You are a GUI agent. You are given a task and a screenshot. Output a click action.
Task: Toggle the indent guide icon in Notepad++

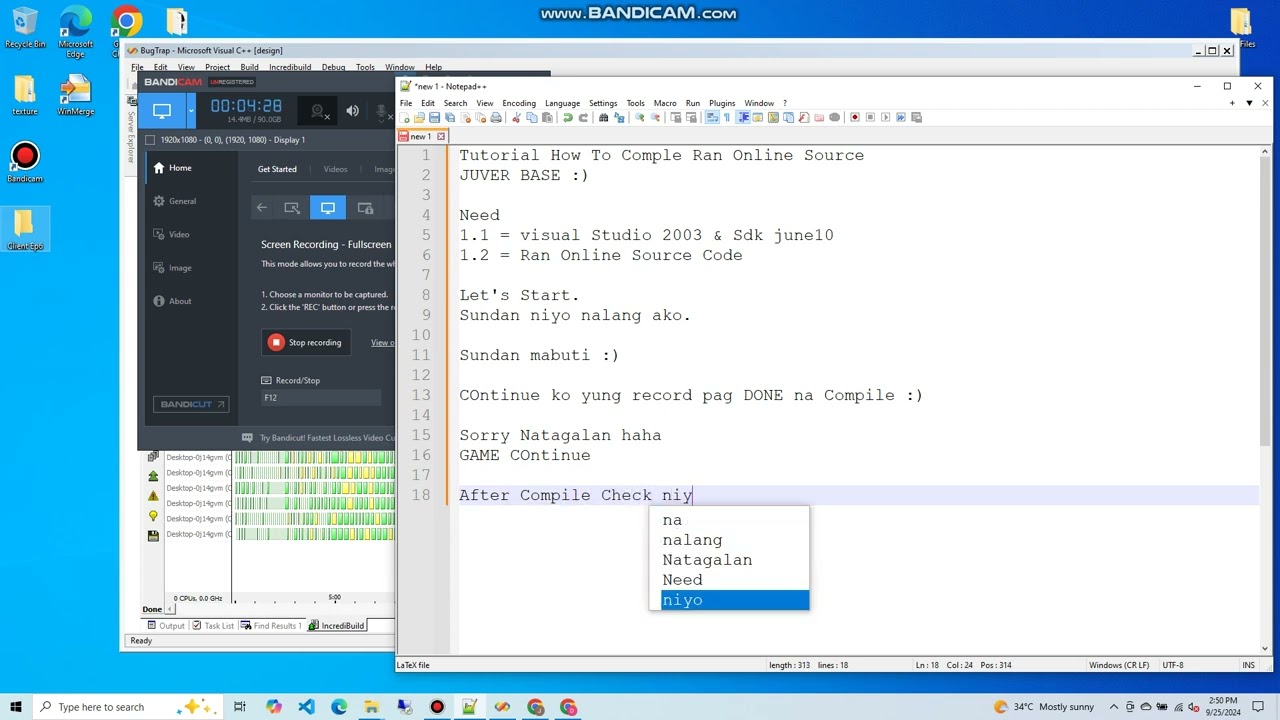point(743,117)
